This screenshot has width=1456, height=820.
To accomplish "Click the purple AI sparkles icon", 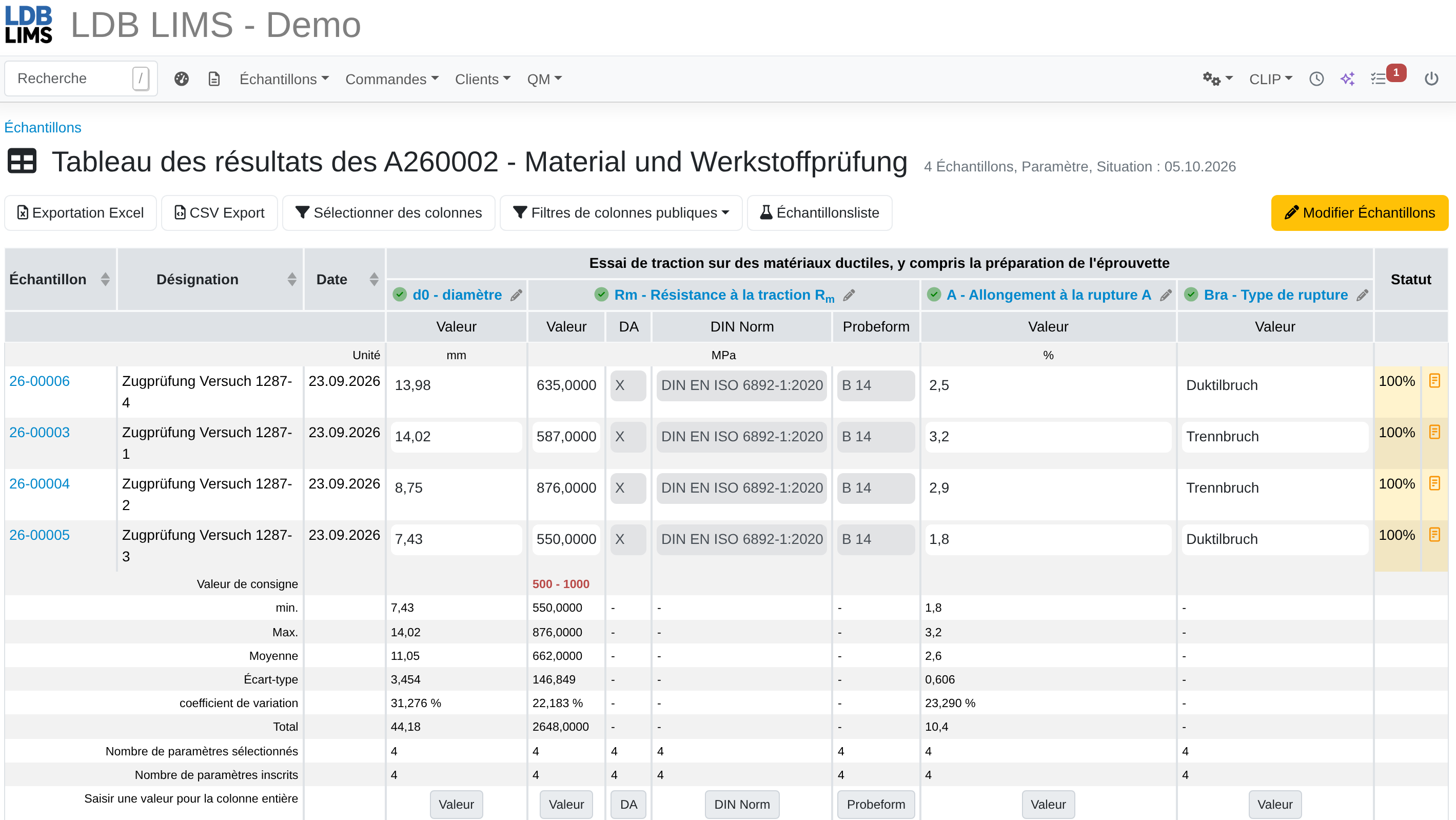I will point(1347,79).
